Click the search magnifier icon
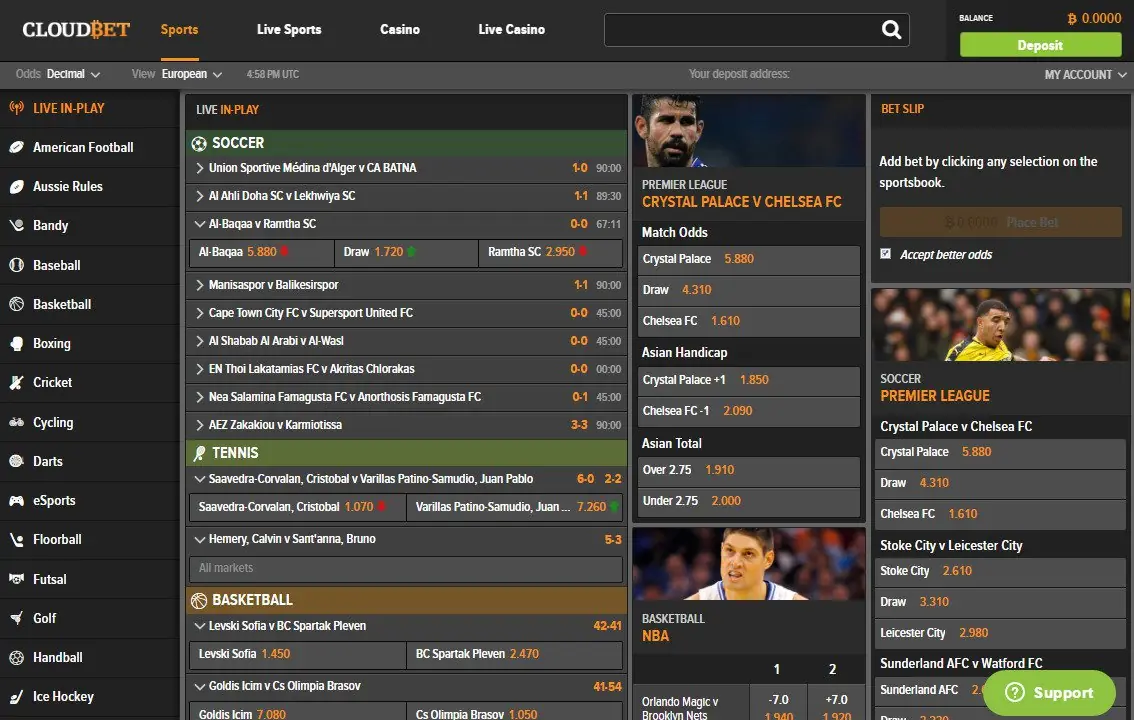 tap(891, 30)
